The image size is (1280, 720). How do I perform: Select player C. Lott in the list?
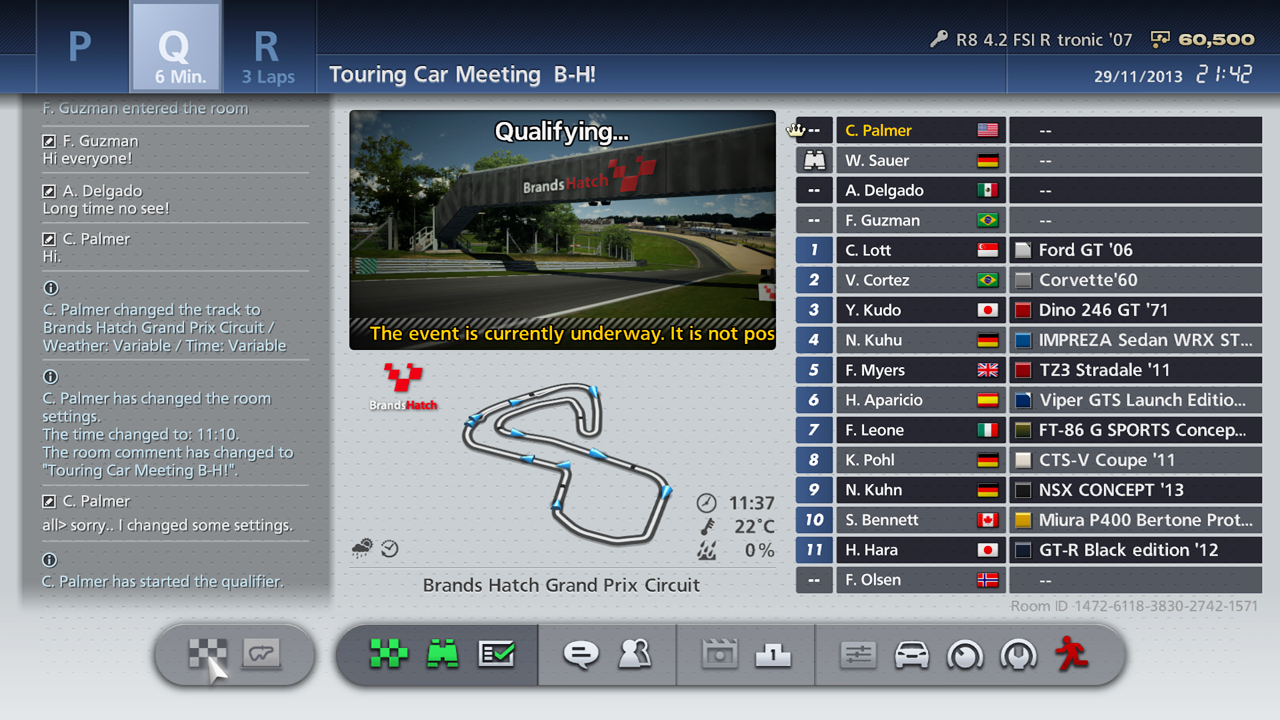(x=920, y=250)
